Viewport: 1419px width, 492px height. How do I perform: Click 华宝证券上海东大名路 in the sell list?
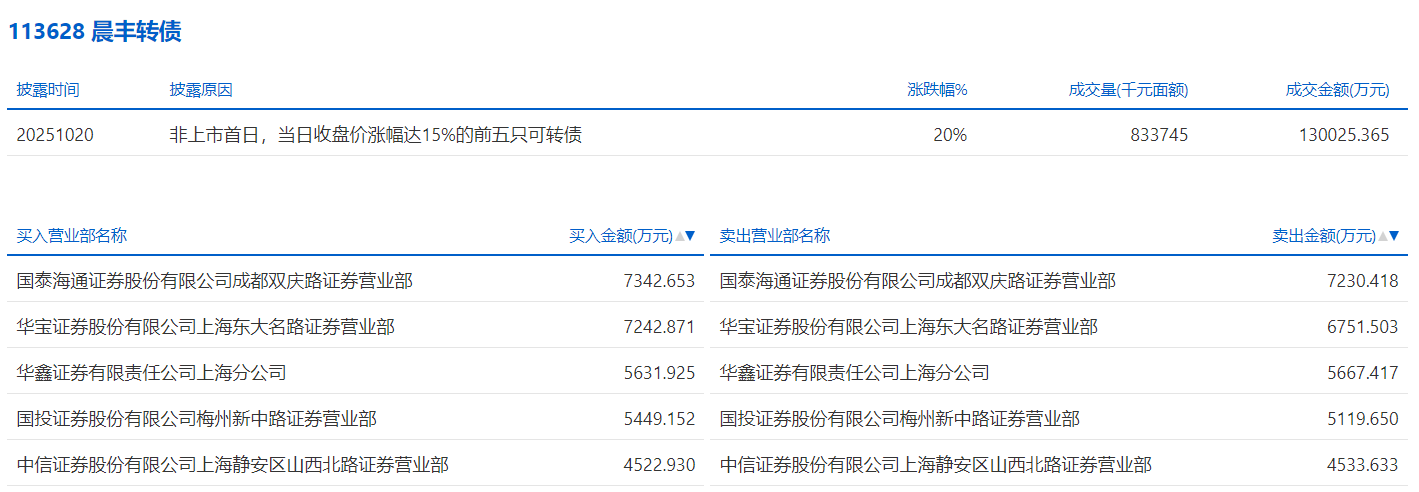tap(908, 327)
